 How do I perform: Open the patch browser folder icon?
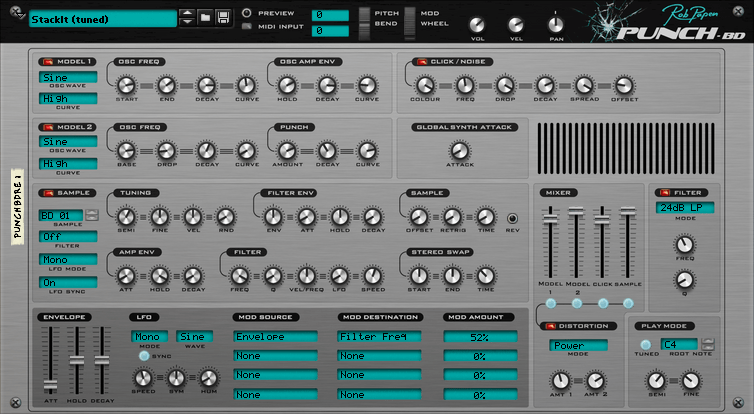205,17
